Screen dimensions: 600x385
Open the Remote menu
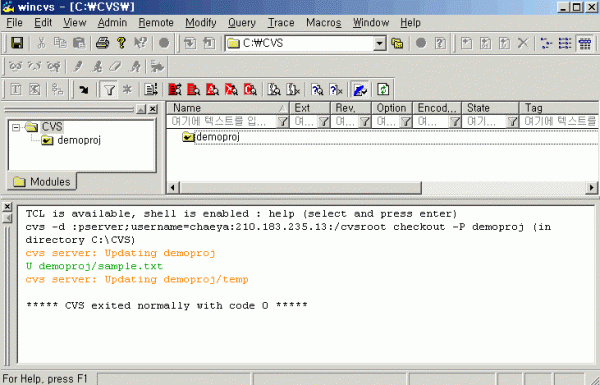[x=156, y=23]
